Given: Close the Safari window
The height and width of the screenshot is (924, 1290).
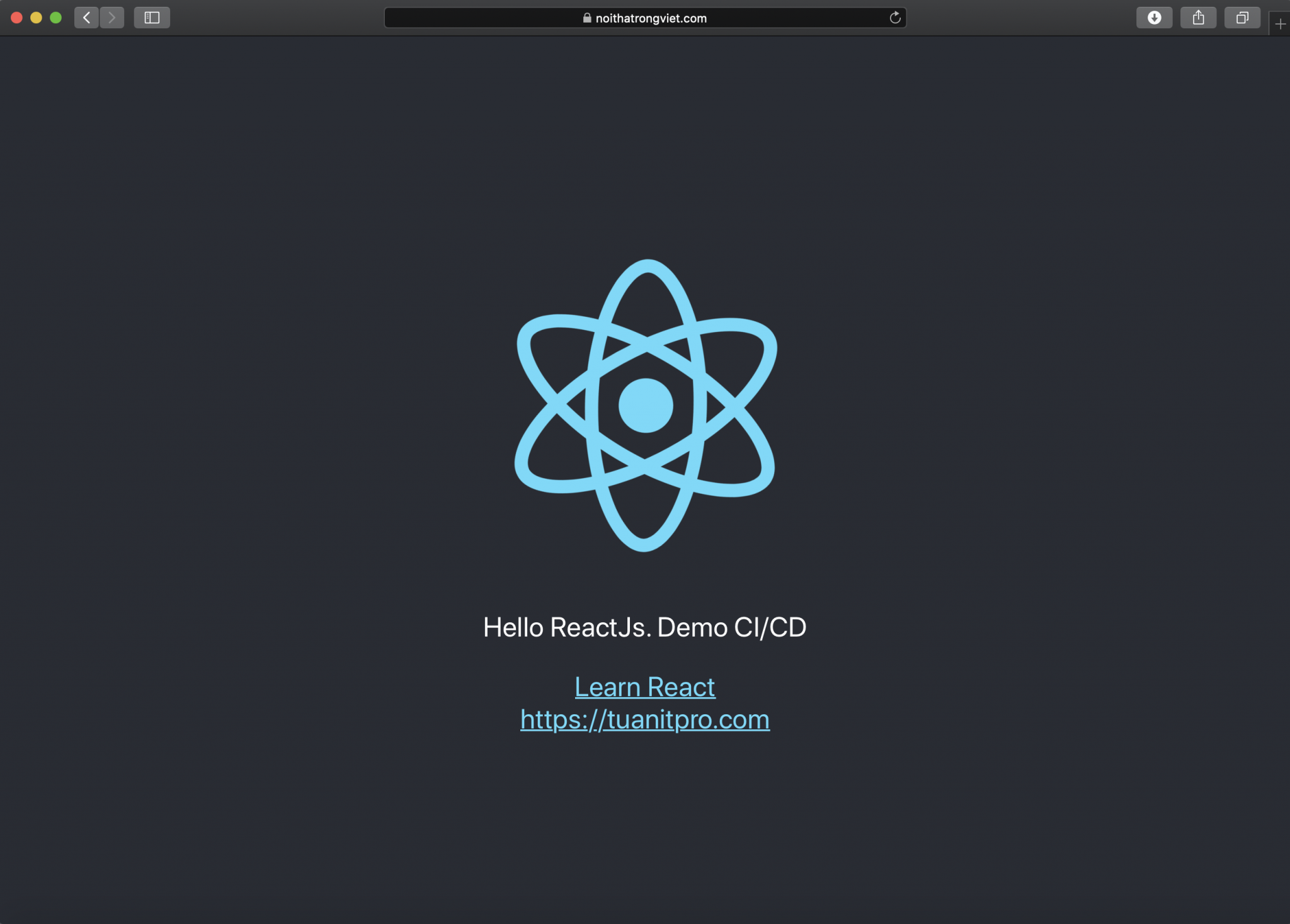Looking at the screenshot, I should tap(17, 18).
